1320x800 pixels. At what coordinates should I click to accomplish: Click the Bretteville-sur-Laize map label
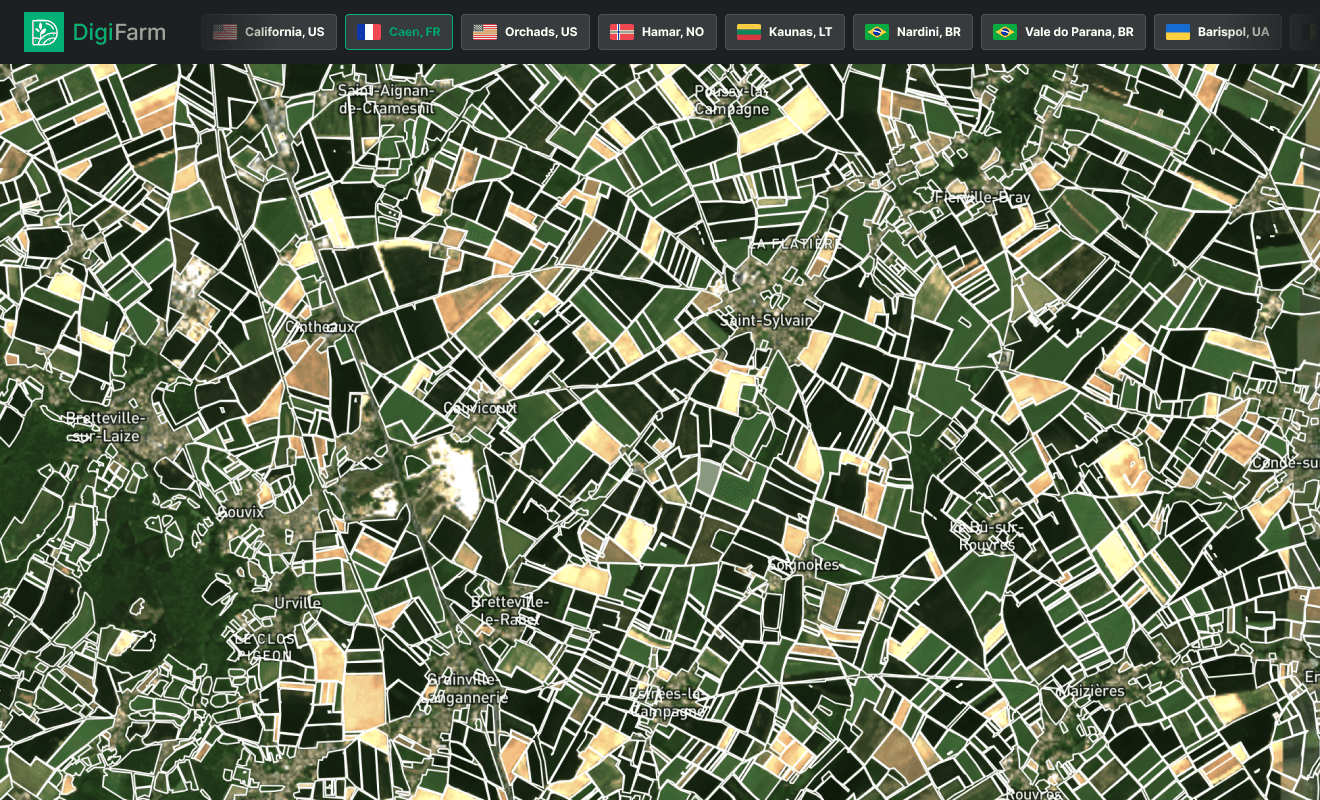point(104,426)
